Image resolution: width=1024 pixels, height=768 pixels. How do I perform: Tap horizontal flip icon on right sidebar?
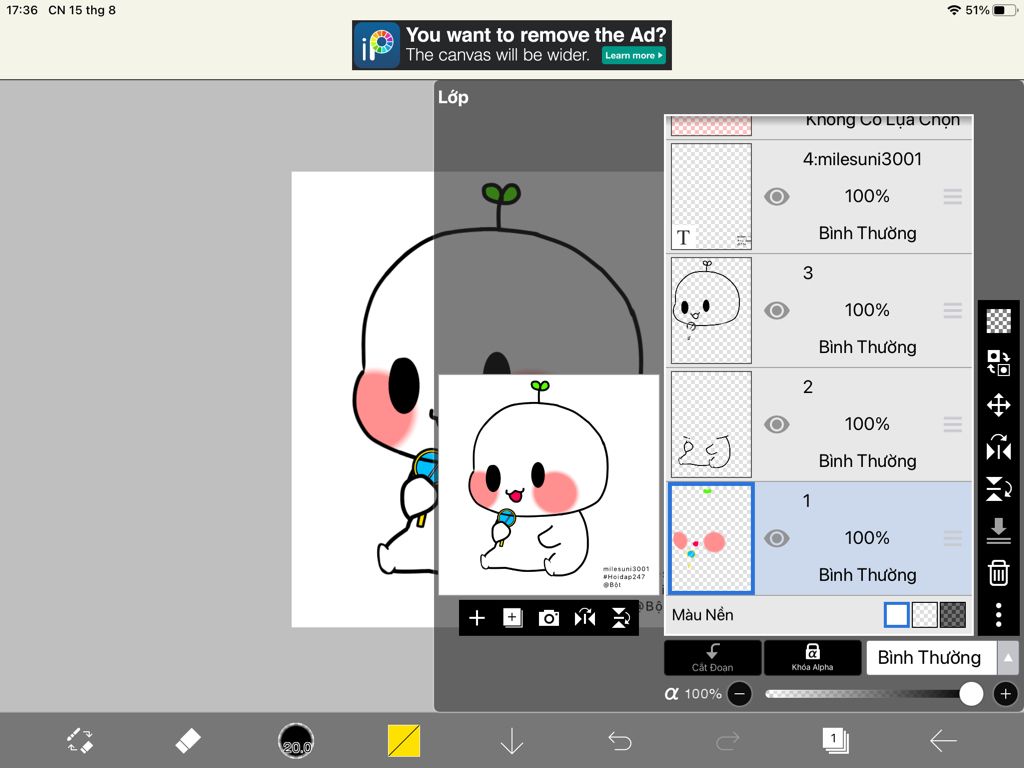[x=999, y=448]
